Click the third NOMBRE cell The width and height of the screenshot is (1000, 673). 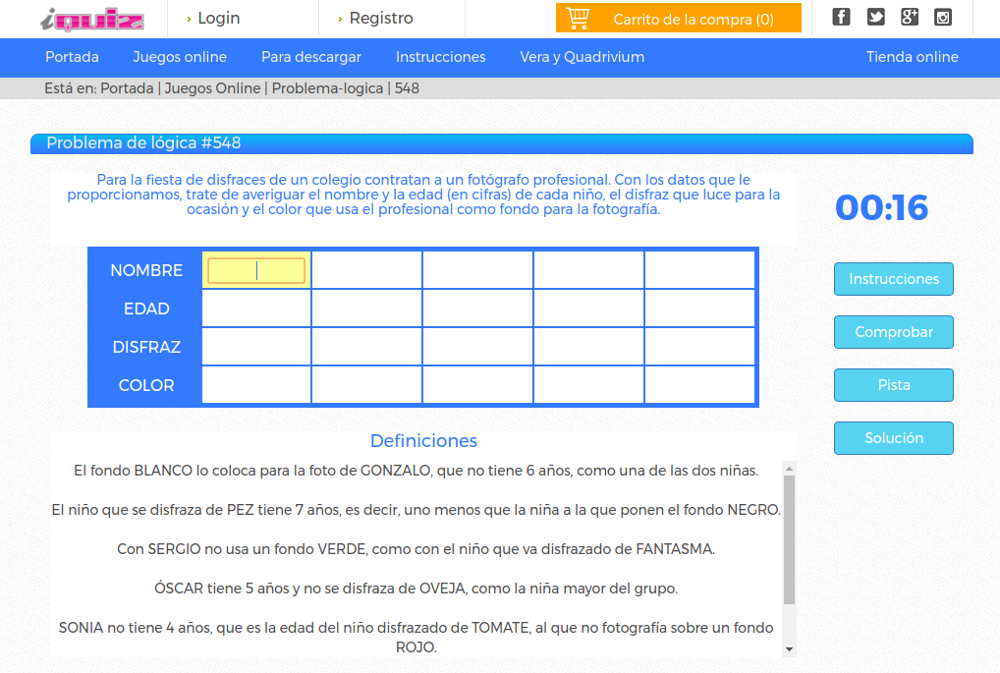coord(478,270)
